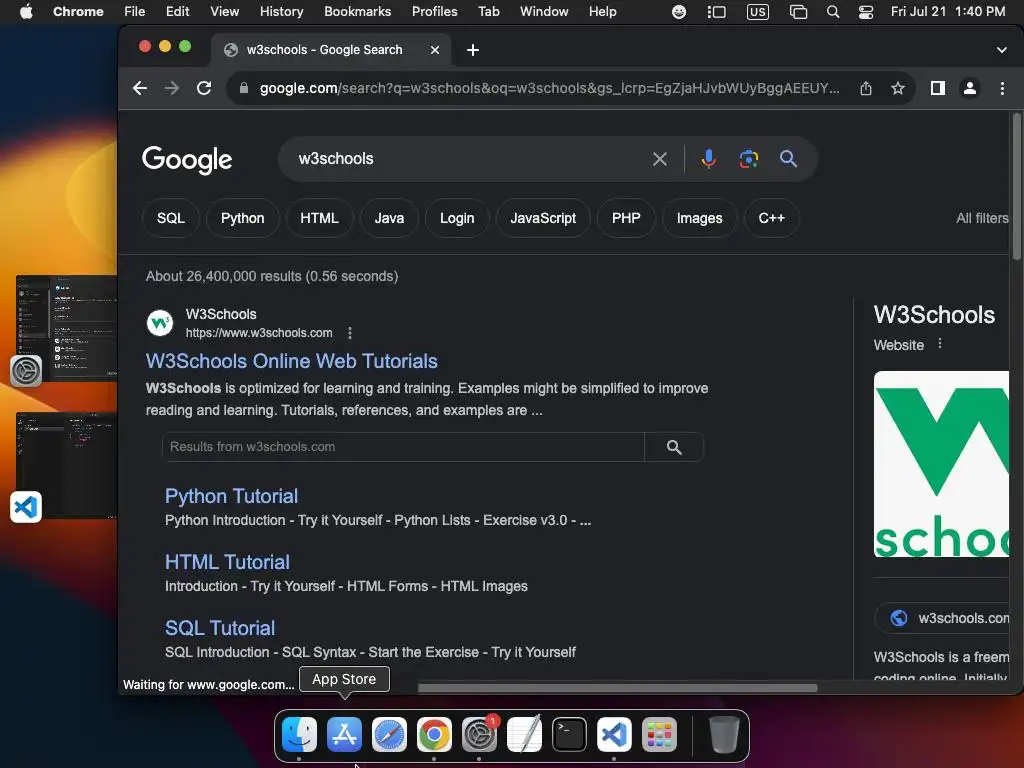
Task: Bookmark this page with the star icon
Action: click(x=898, y=88)
